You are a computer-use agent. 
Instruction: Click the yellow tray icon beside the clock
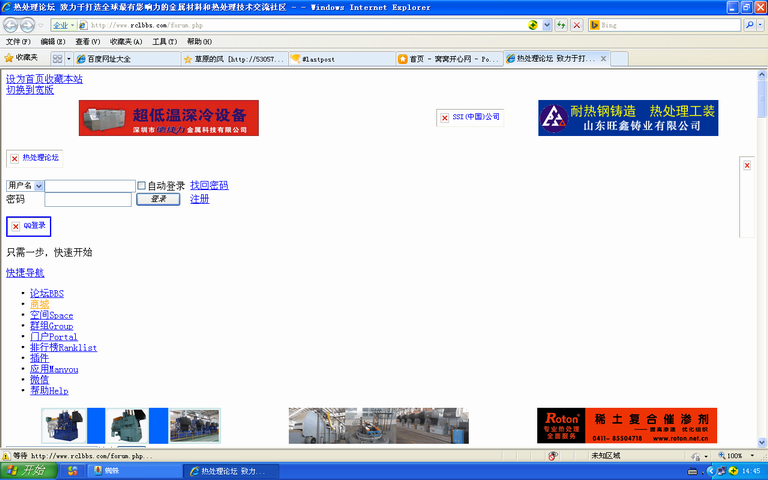(733, 471)
